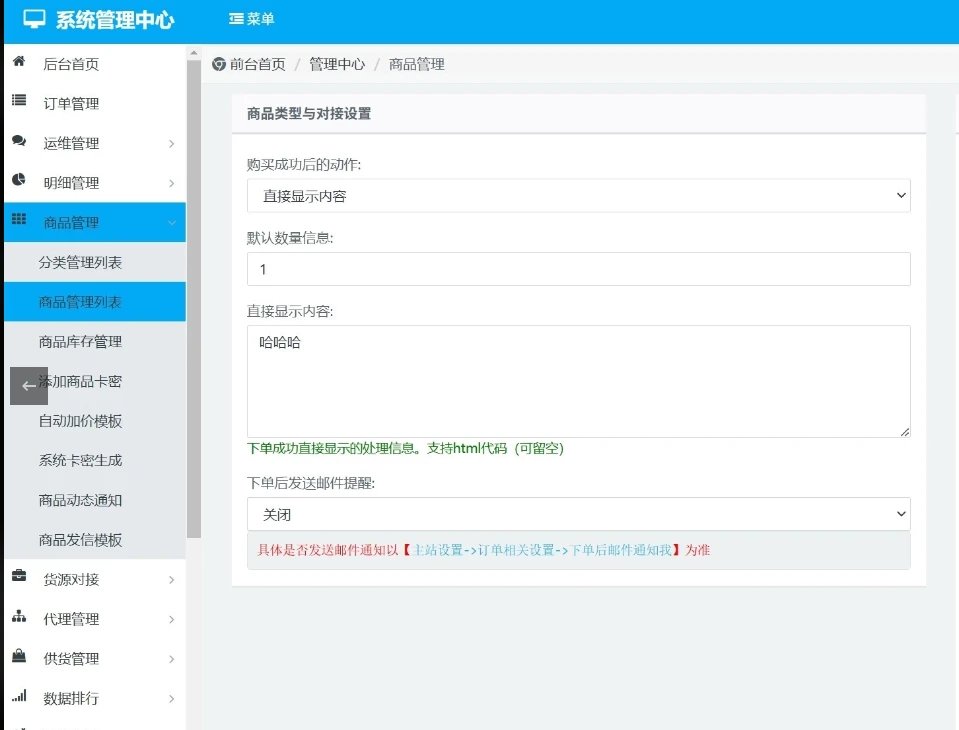Select 分类管理列表 submenu item
959x730 pixels.
coord(95,262)
